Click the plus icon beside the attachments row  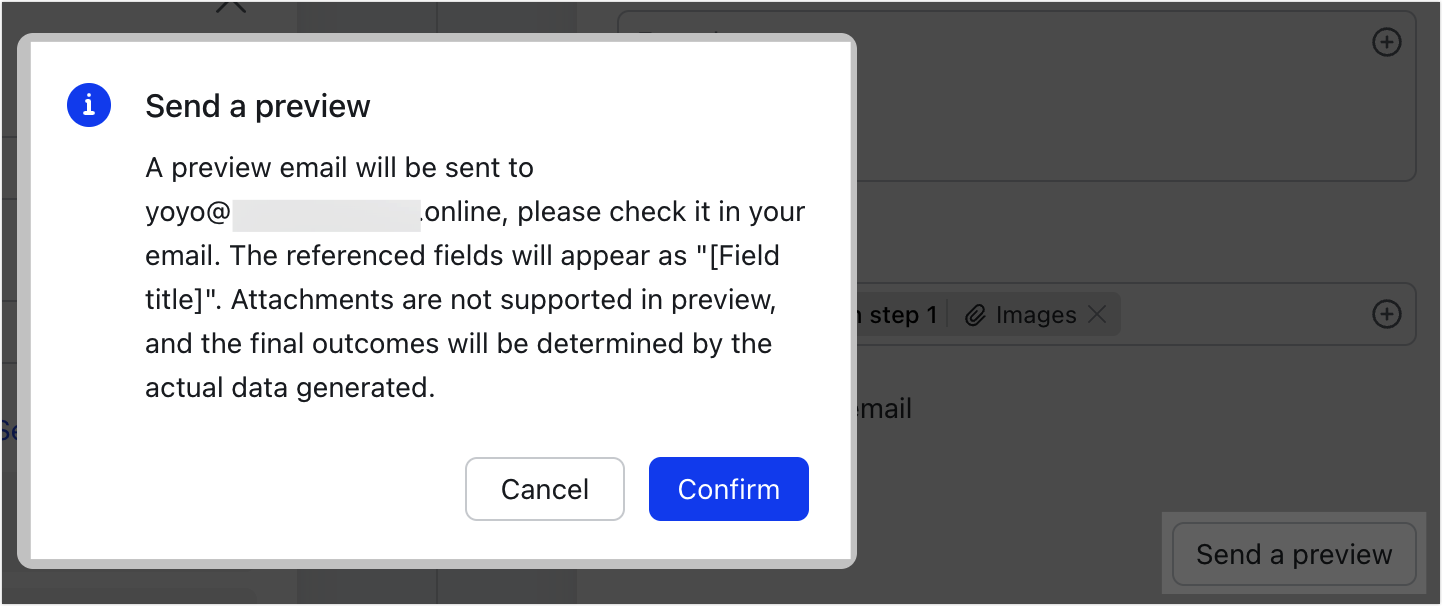(x=1387, y=313)
